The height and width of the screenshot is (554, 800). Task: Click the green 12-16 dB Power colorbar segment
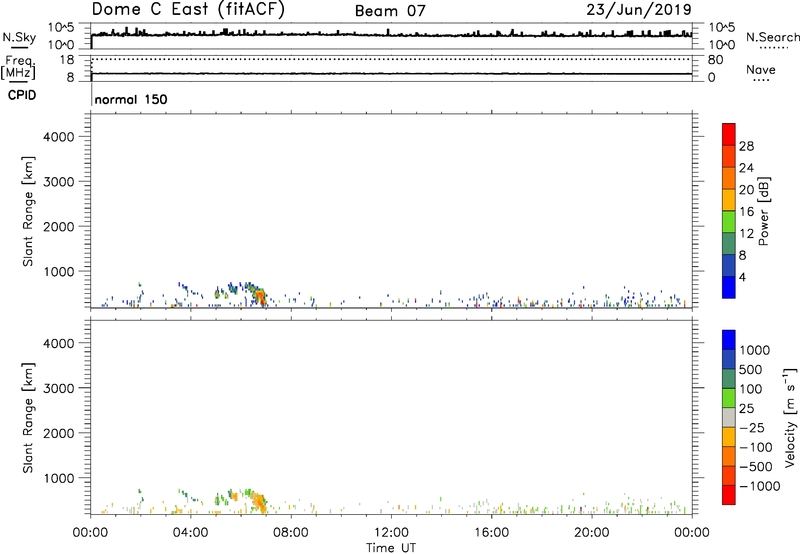pyautogui.click(x=729, y=222)
